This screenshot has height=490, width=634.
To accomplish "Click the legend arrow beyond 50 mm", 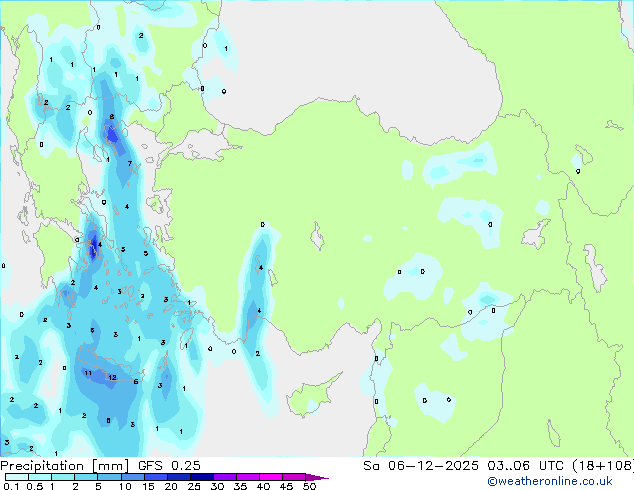I will (x=317, y=477).
